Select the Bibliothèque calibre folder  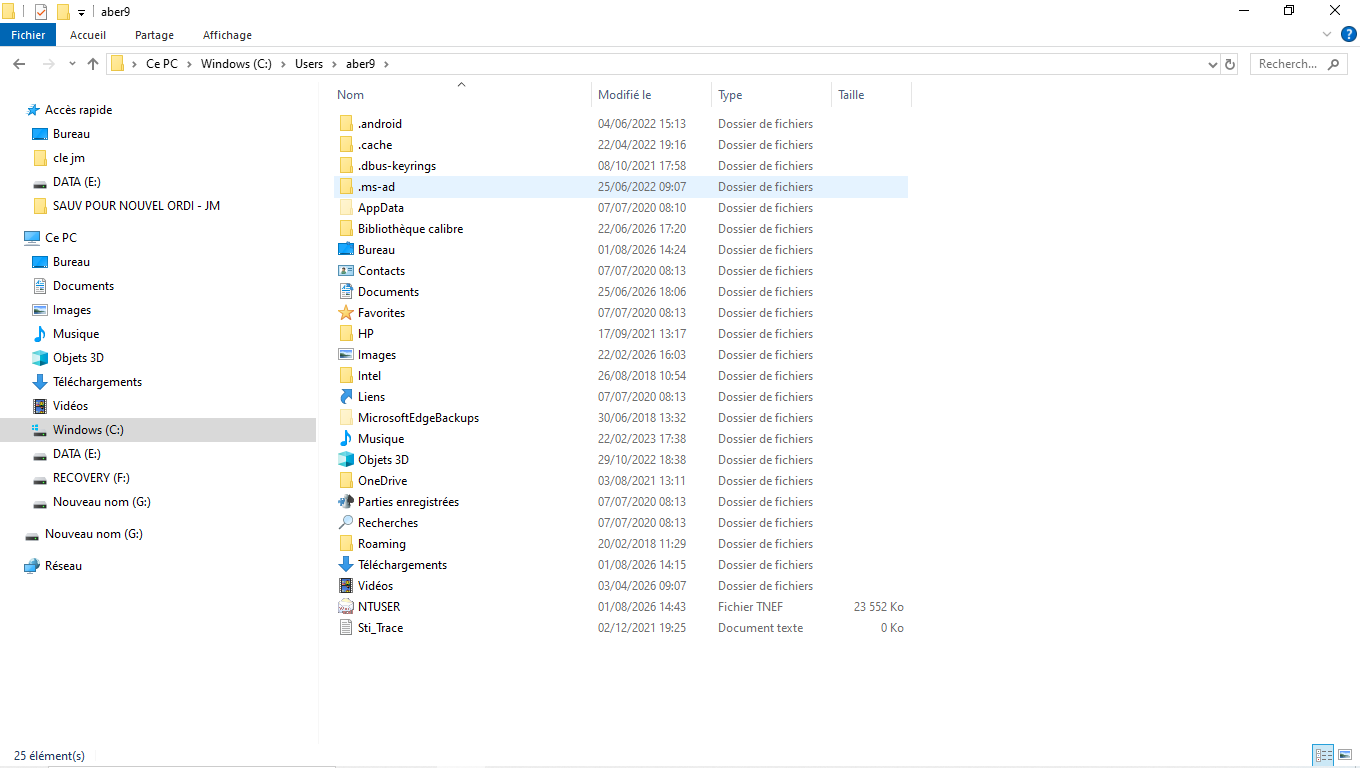[x=410, y=229]
